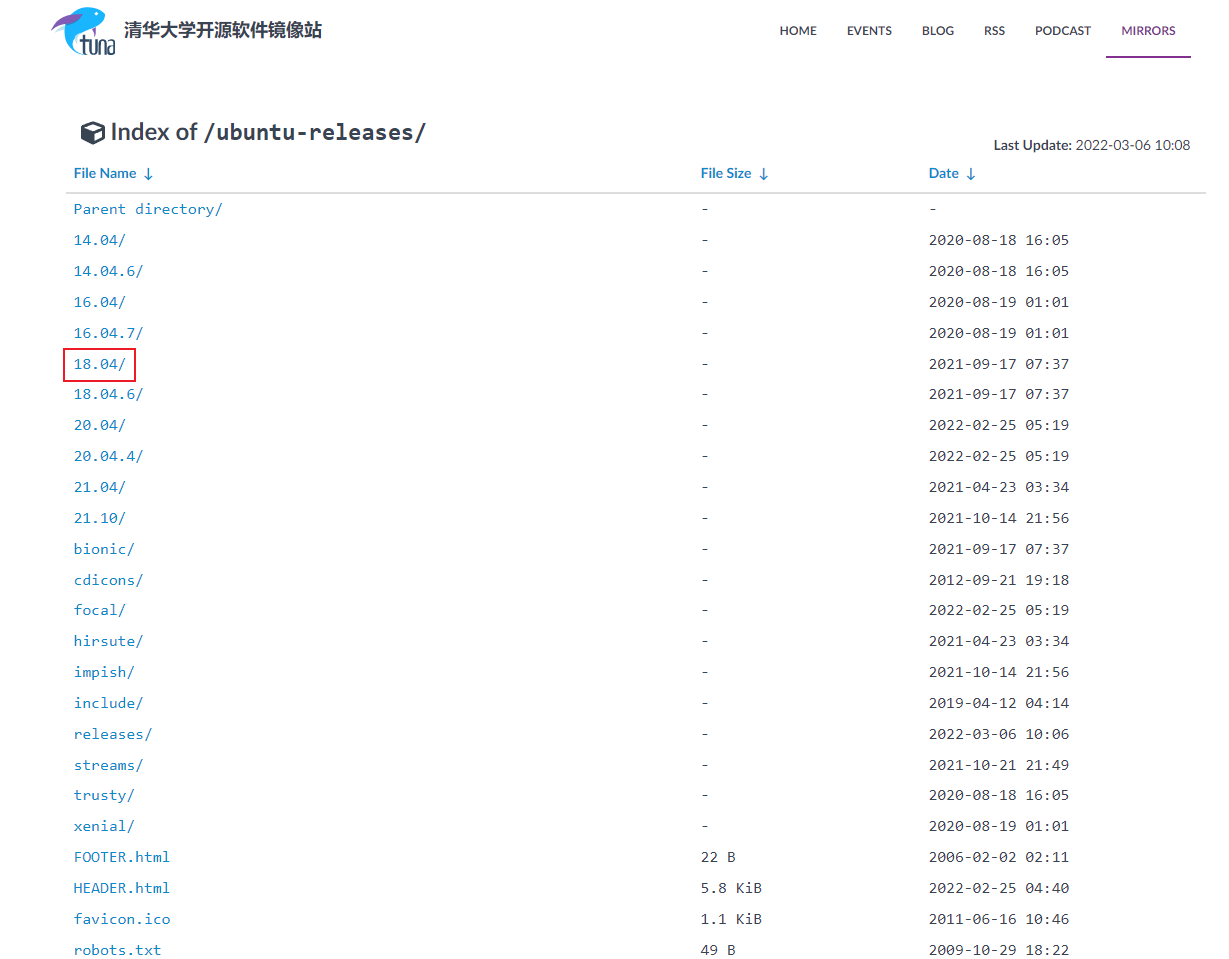
Task: Open the HOME navigation item
Action: point(798,31)
